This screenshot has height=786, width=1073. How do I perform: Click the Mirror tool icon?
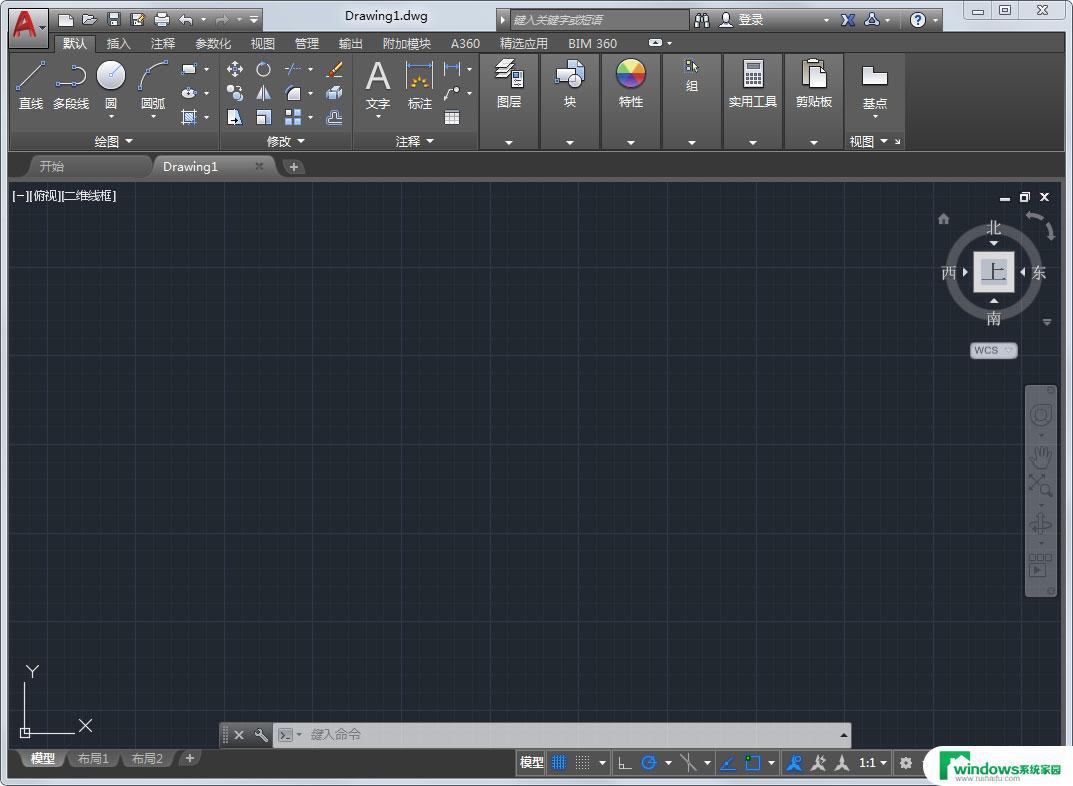pyautogui.click(x=263, y=93)
